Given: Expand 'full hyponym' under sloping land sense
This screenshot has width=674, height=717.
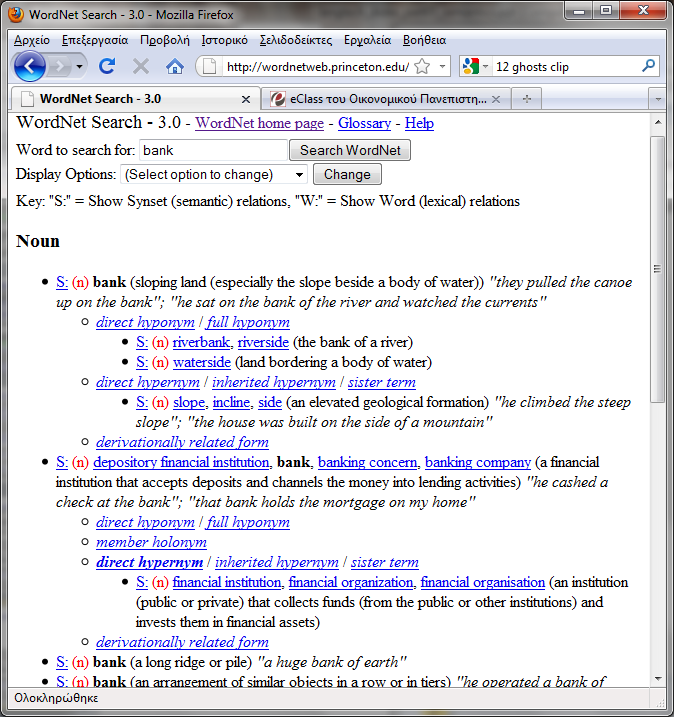Looking at the screenshot, I should [x=248, y=322].
